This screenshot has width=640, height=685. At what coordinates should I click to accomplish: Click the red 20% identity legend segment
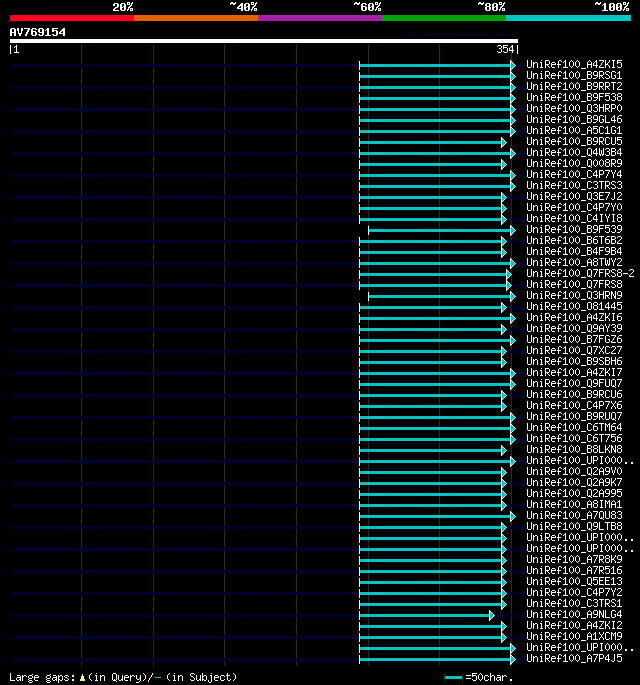[72, 18]
